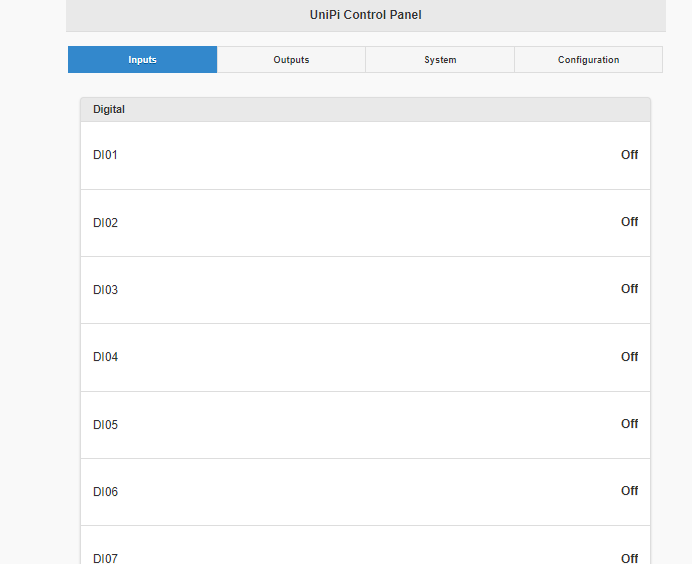
Task: Click the Off status of DI01
Action: click(x=629, y=155)
